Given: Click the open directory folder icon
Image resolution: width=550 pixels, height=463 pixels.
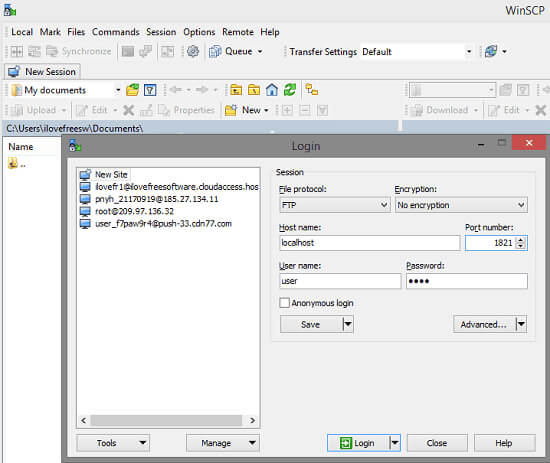Looking at the screenshot, I should tap(133, 90).
